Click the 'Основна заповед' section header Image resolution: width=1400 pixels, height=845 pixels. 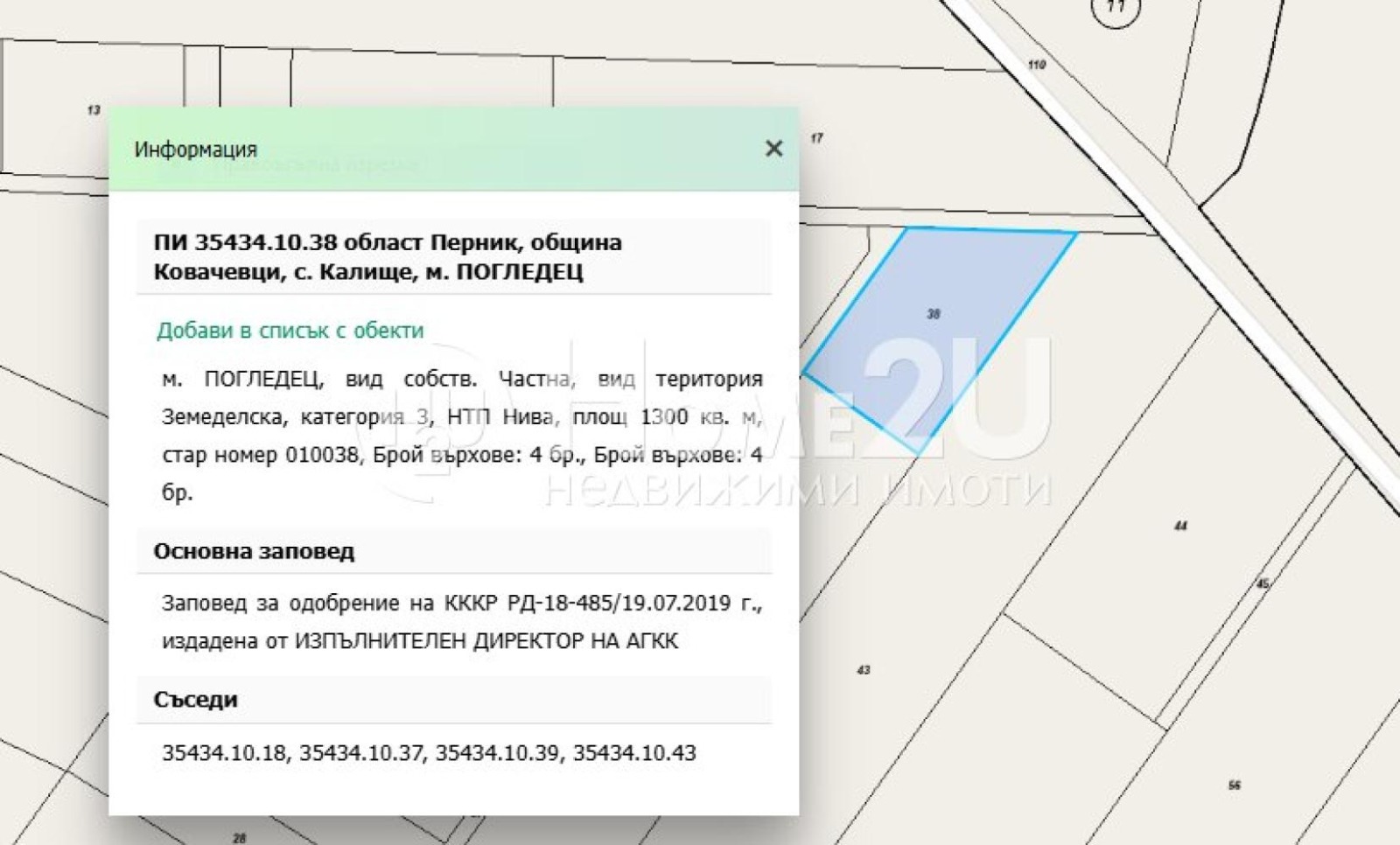click(254, 551)
